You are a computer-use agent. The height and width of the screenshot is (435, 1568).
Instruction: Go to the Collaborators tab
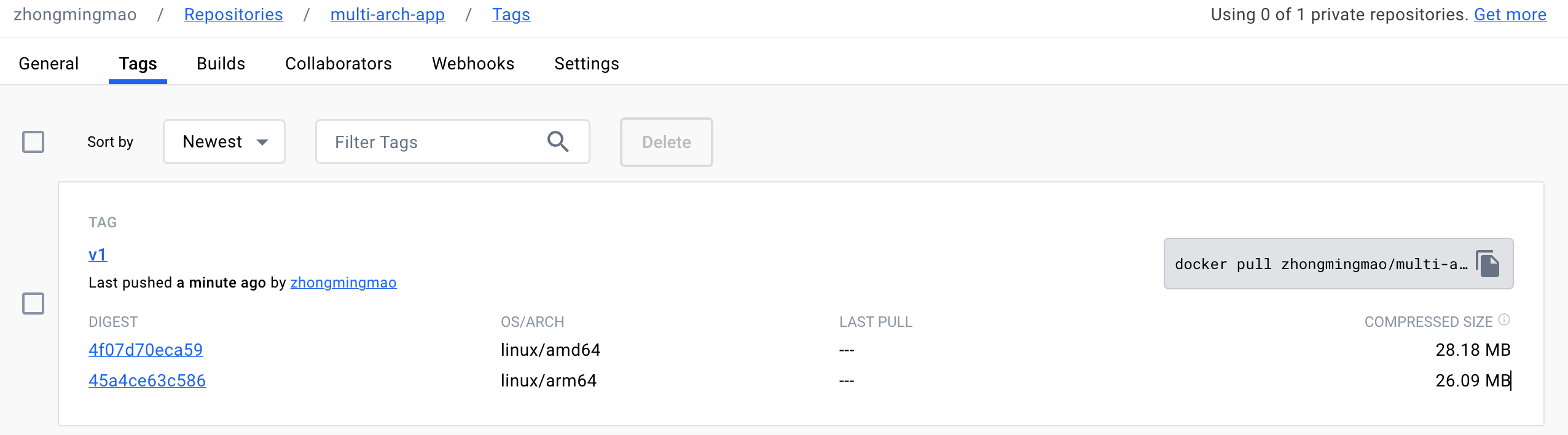[338, 64]
